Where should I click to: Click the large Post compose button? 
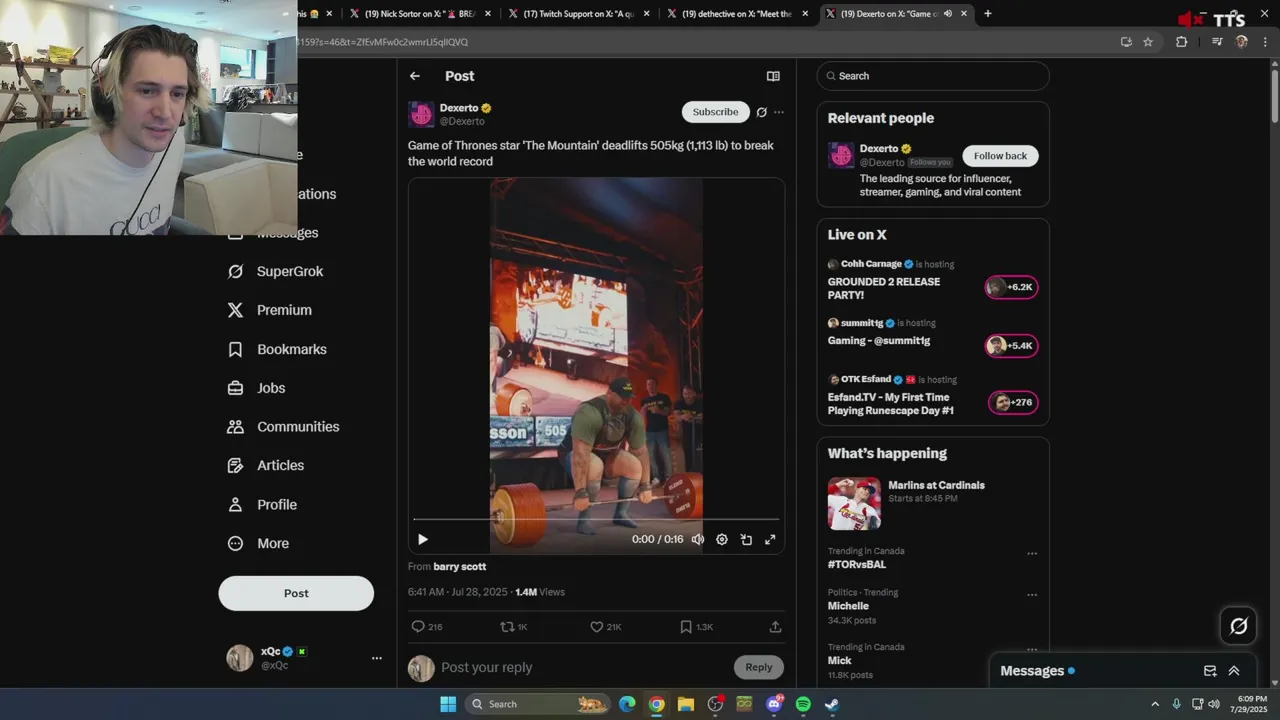click(x=296, y=593)
